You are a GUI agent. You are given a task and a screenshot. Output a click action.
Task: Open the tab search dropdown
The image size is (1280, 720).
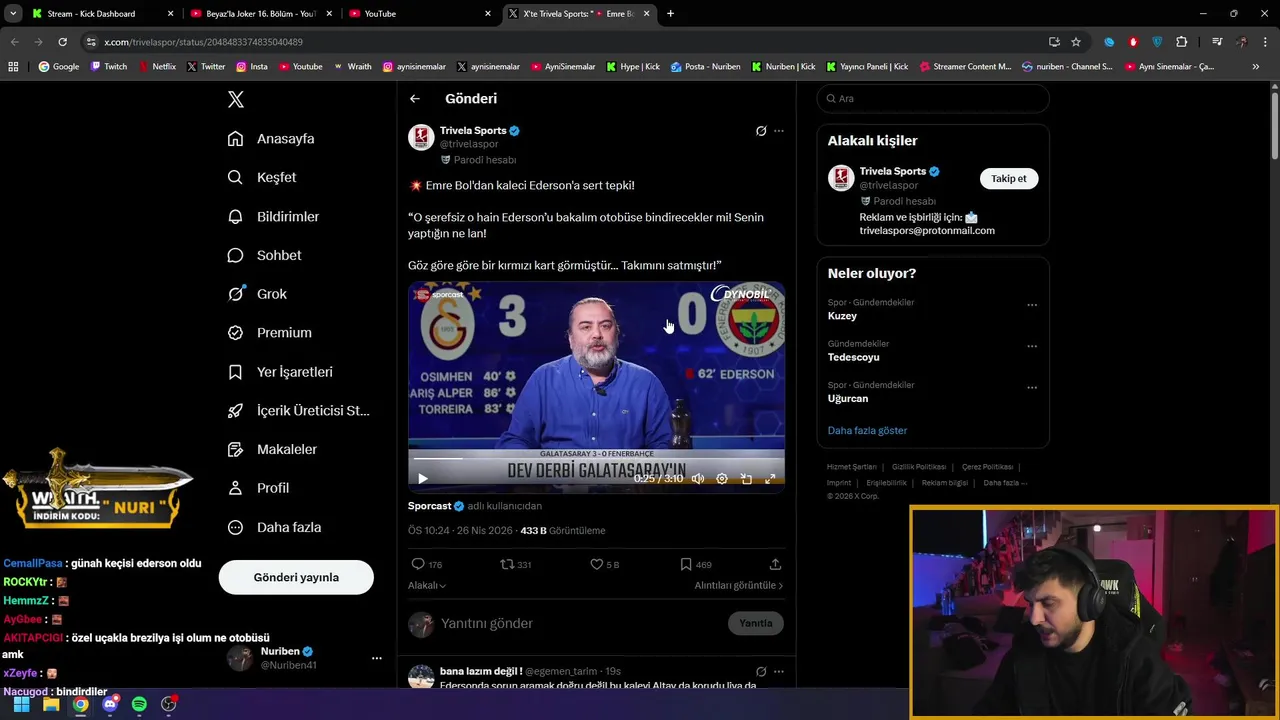point(13,14)
